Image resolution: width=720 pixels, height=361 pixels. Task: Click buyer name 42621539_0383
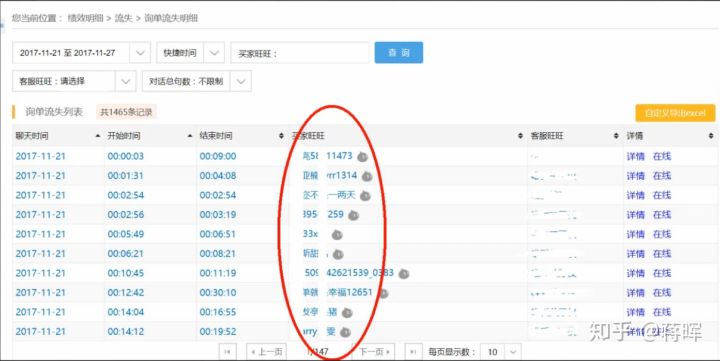[x=349, y=273]
